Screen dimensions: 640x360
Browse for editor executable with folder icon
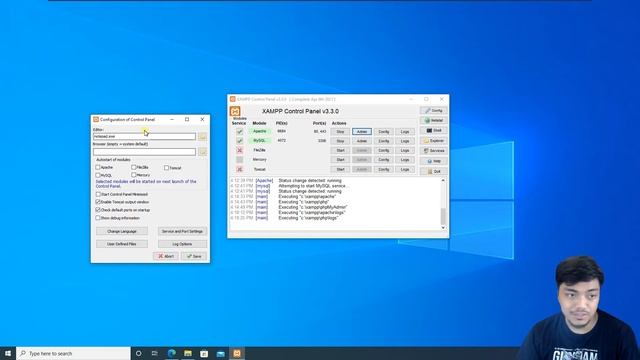point(202,136)
